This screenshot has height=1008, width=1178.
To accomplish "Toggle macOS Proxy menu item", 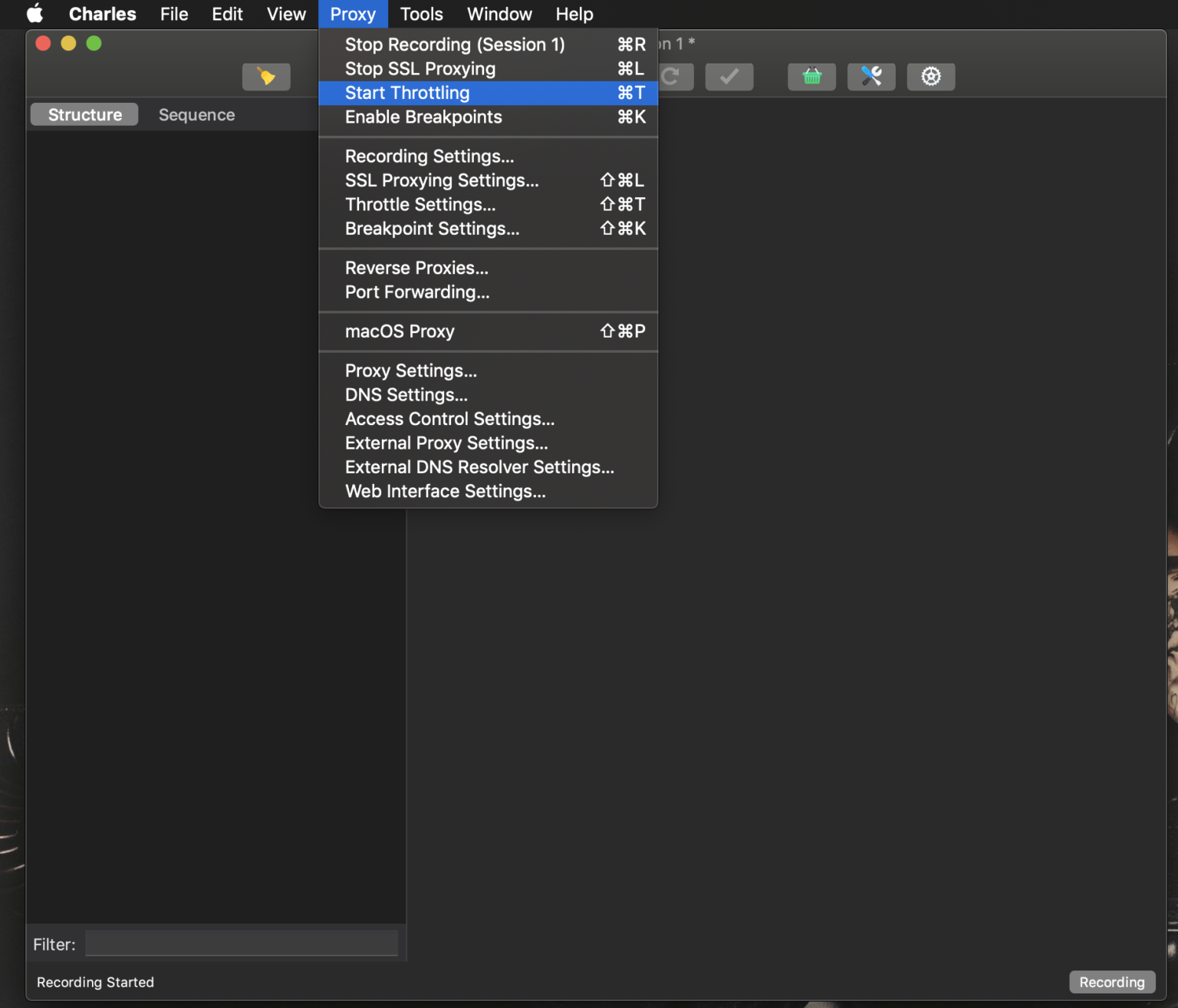I will [x=400, y=331].
